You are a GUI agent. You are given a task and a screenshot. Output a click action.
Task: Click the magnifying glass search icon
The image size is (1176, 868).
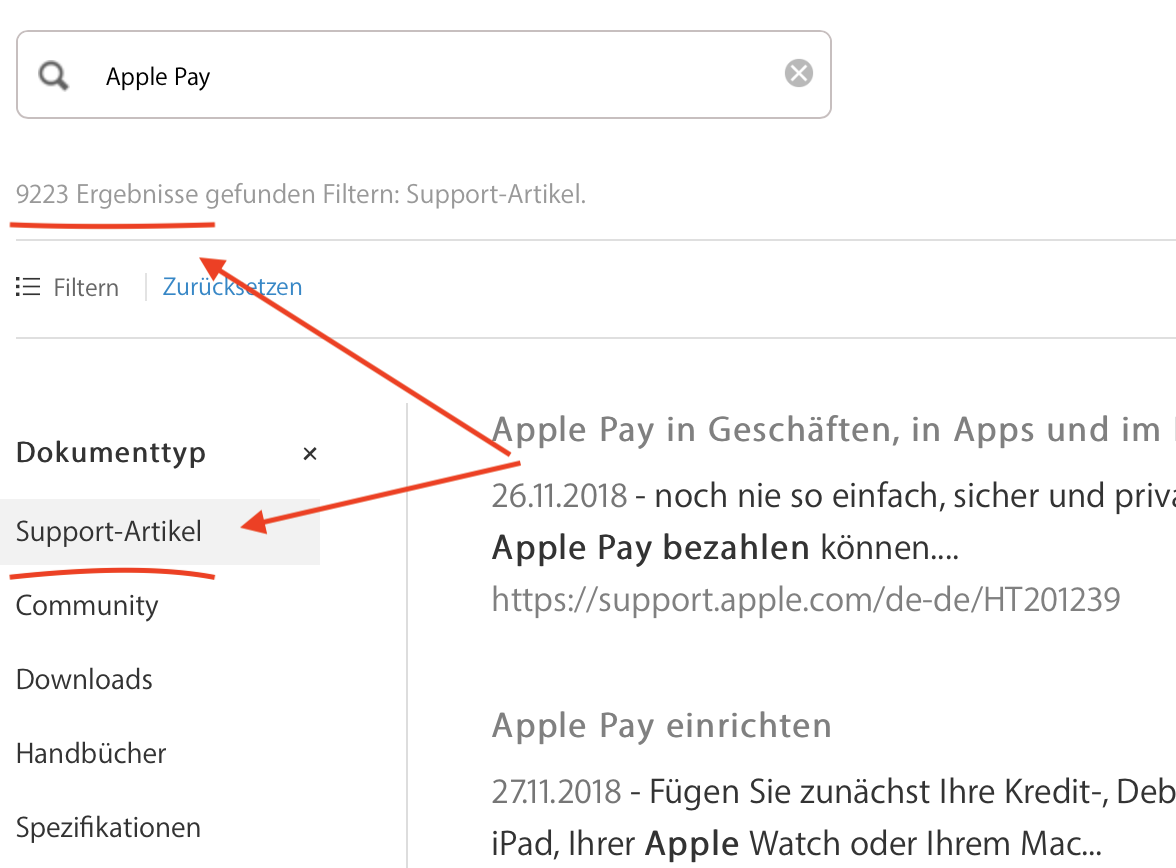coord(54,76)
